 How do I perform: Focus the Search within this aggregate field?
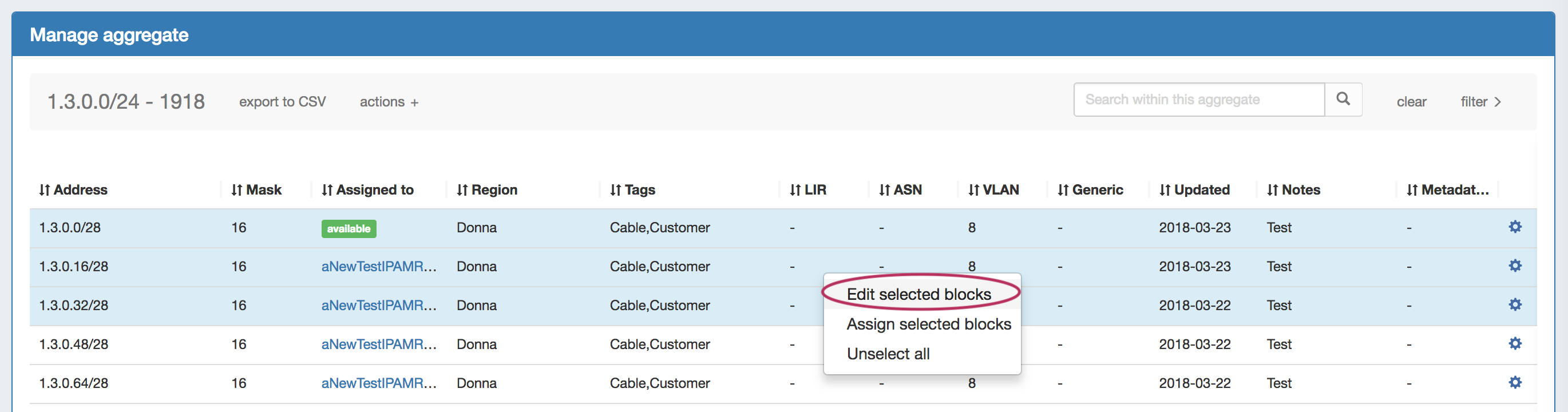(x=1198, y=100)
